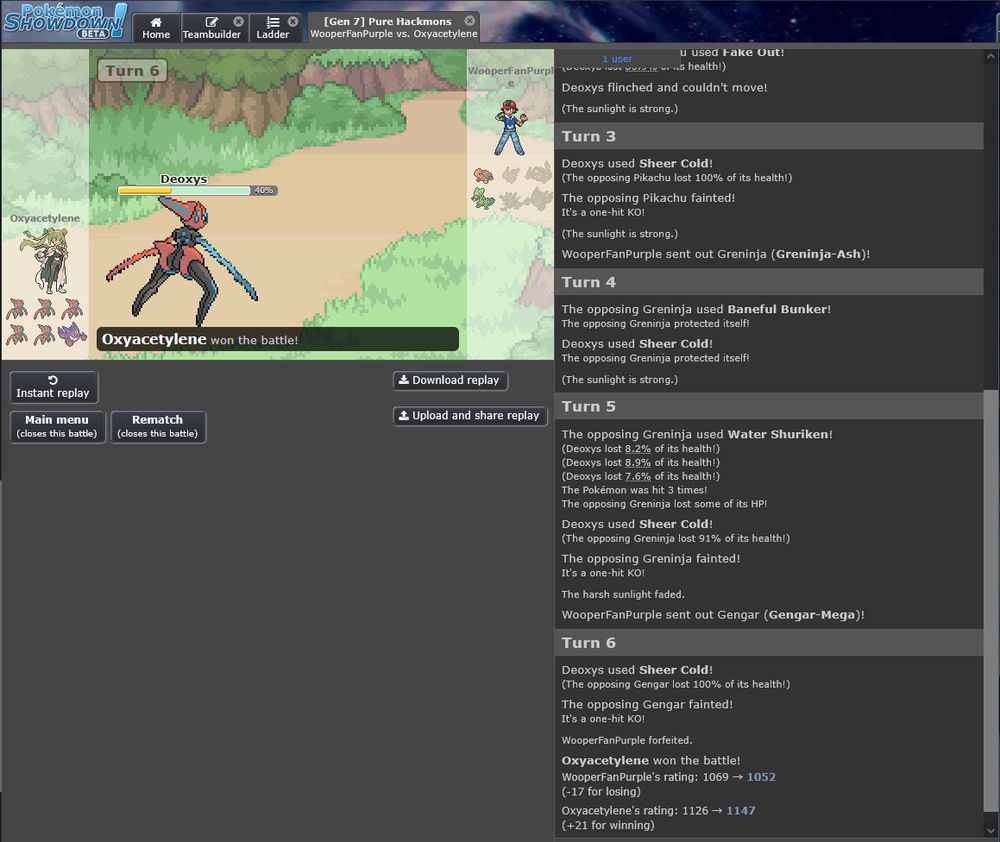Click the Rematch button
The image size is (1000, 842).
[x=158, y=427]
